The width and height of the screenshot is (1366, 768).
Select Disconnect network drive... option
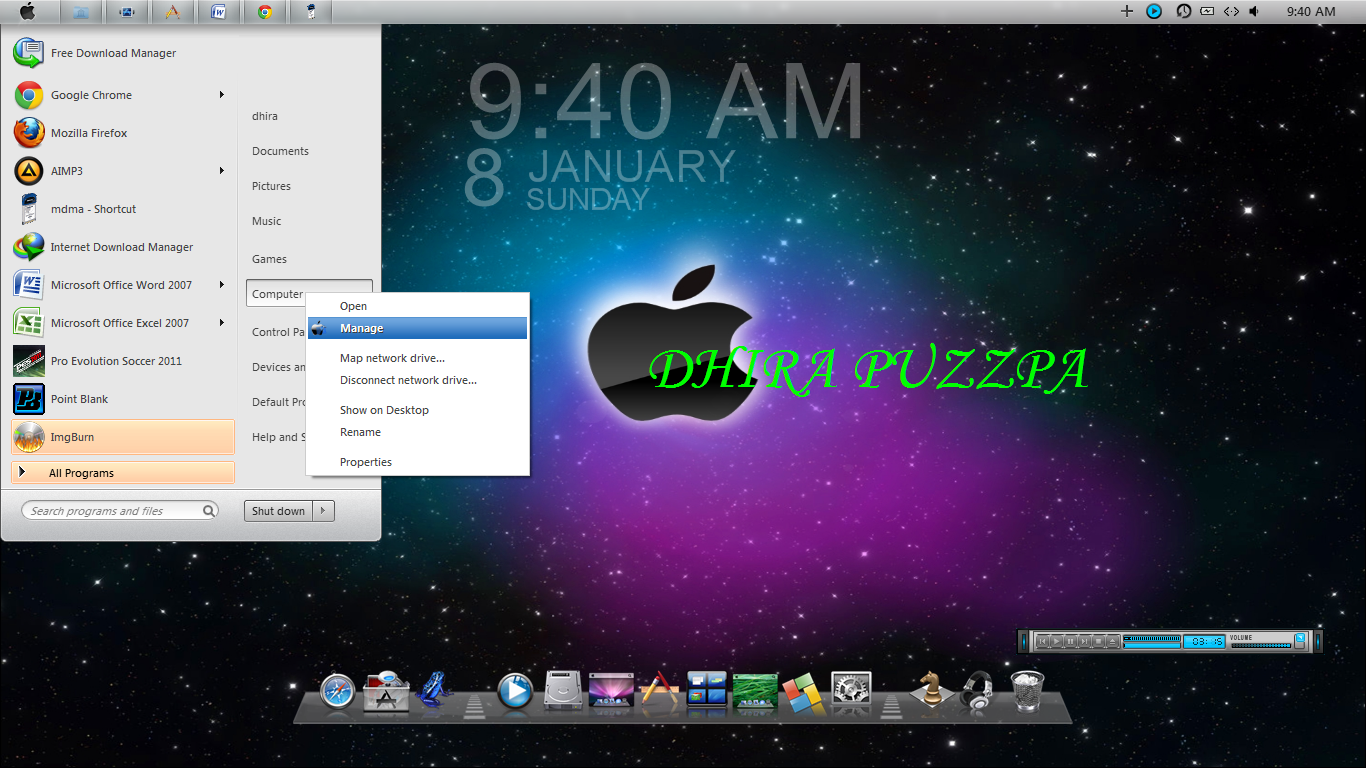pos(418,380)
